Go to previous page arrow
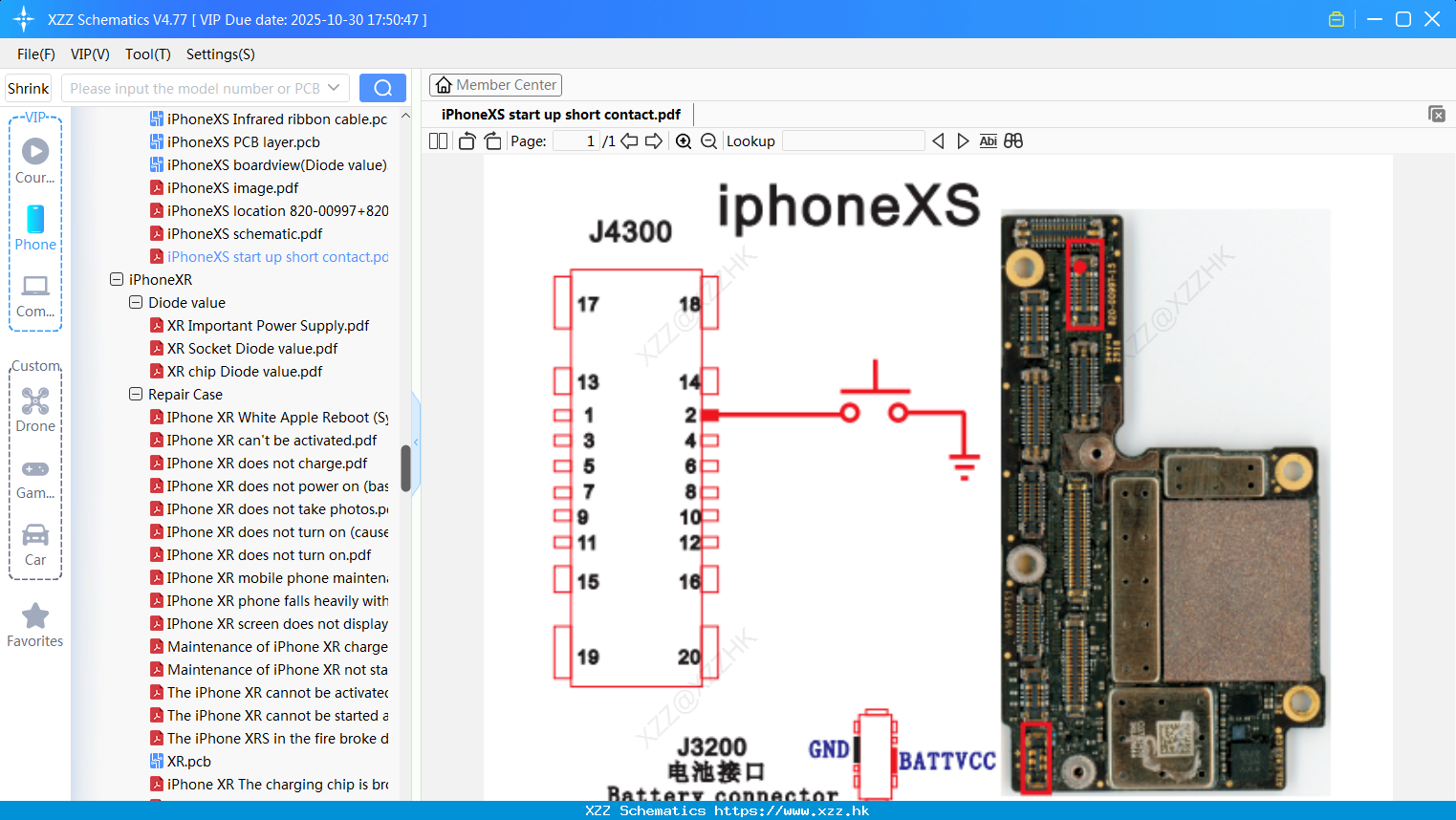This screenshot has width=1456, height=820. pos(629,141)
